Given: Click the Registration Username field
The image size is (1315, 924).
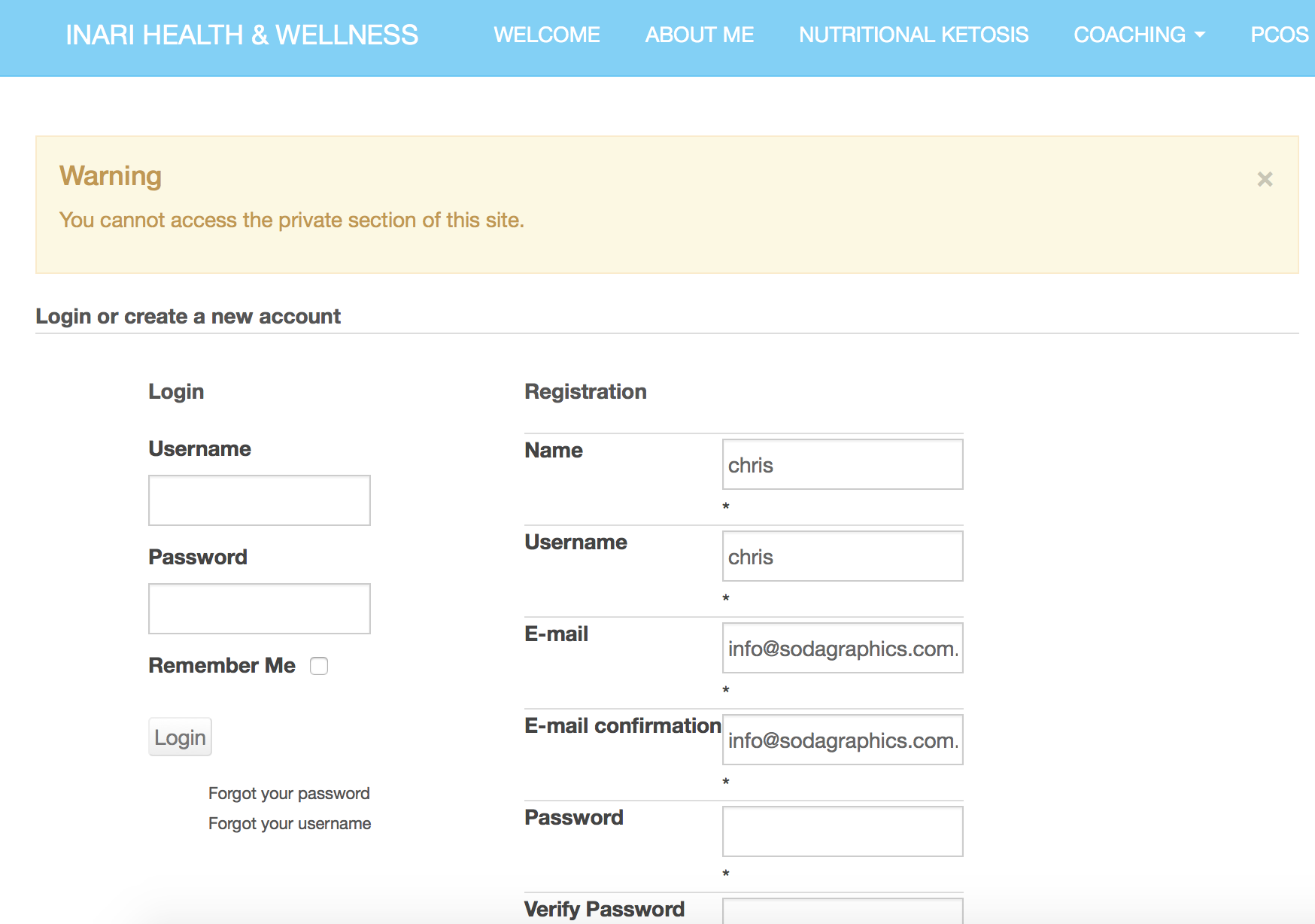Looking at the screenshot, I should 843,556.
